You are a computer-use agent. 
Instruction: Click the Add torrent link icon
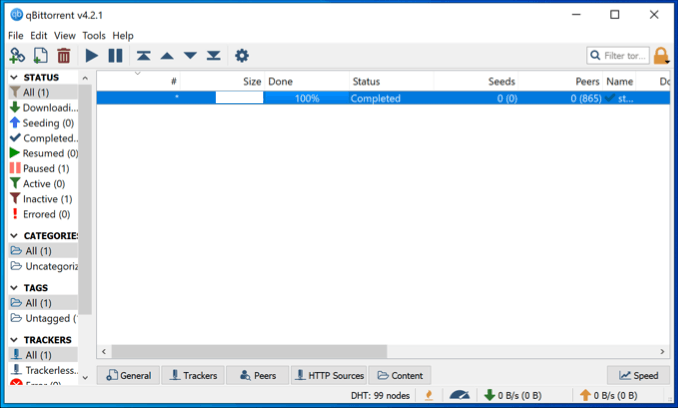click(17, 56)
